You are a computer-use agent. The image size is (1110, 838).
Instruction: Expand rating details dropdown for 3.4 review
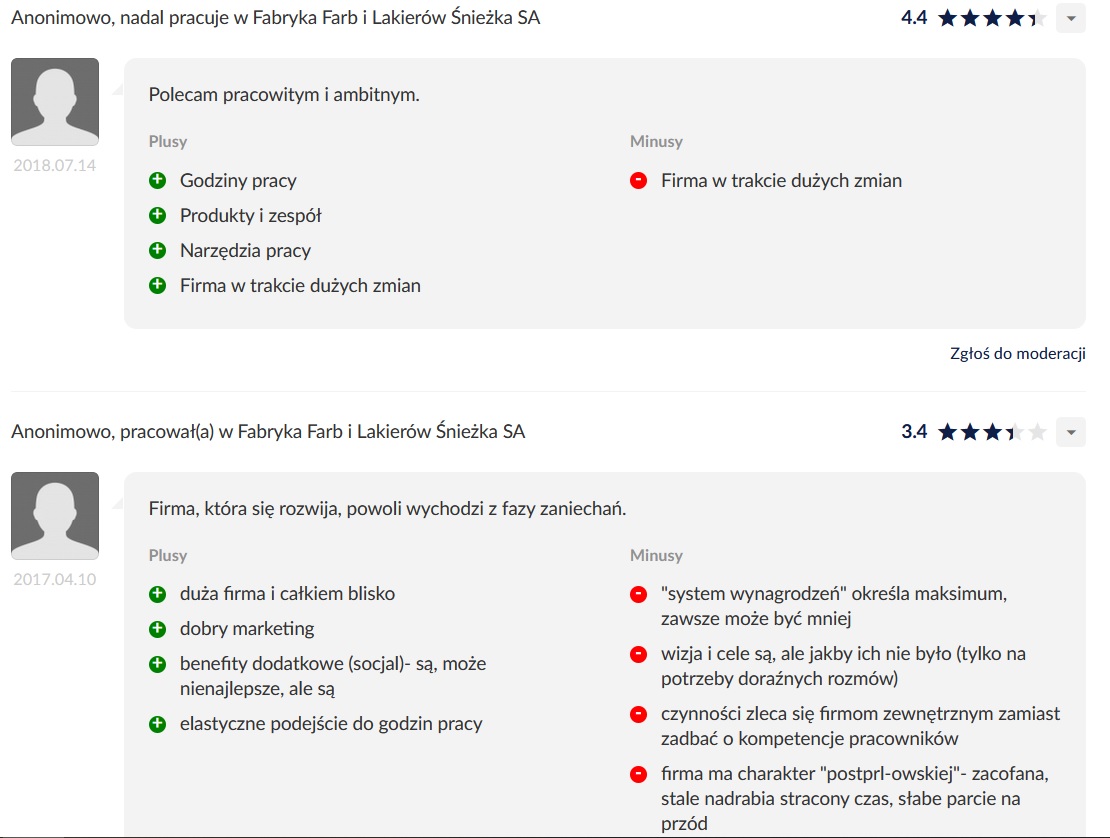click(1071, 432)
